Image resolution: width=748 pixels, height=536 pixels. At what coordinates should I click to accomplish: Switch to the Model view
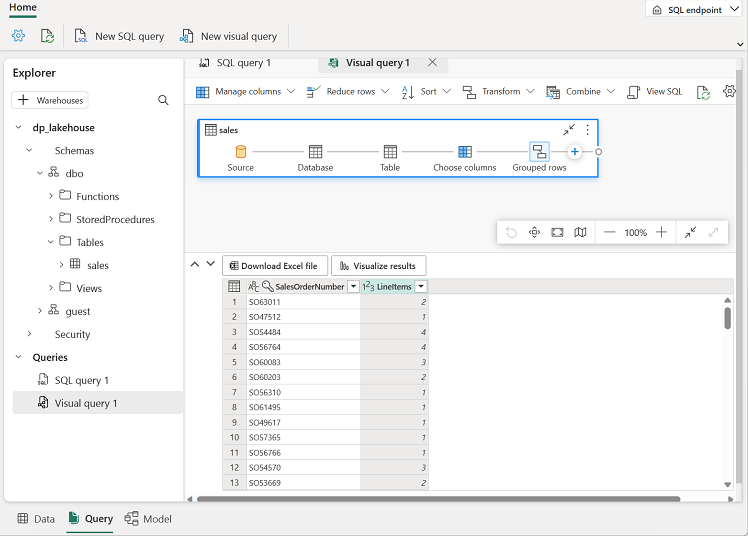pyautogui.click(x=148, y=519)
